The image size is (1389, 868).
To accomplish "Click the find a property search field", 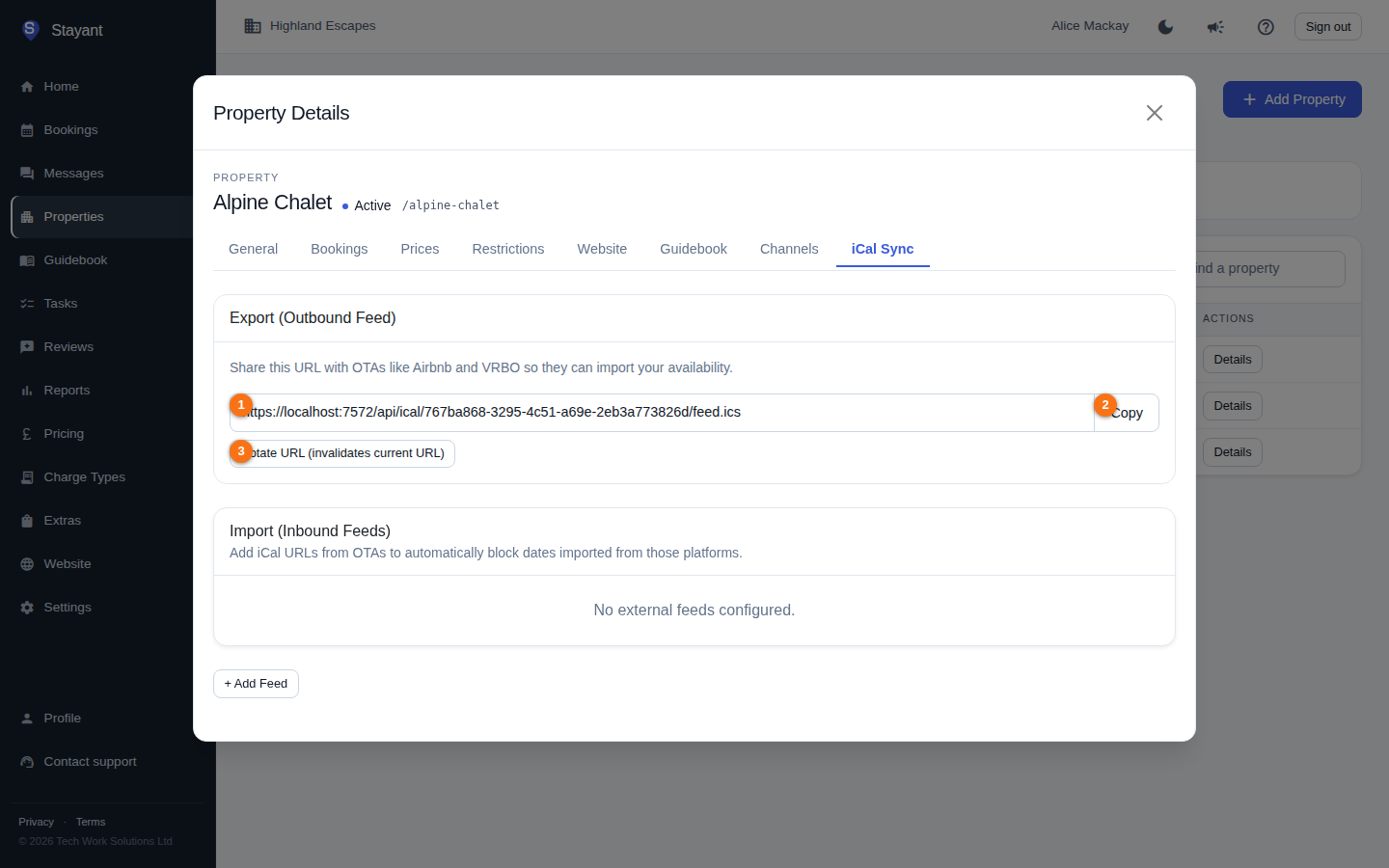I will 1268,269.
